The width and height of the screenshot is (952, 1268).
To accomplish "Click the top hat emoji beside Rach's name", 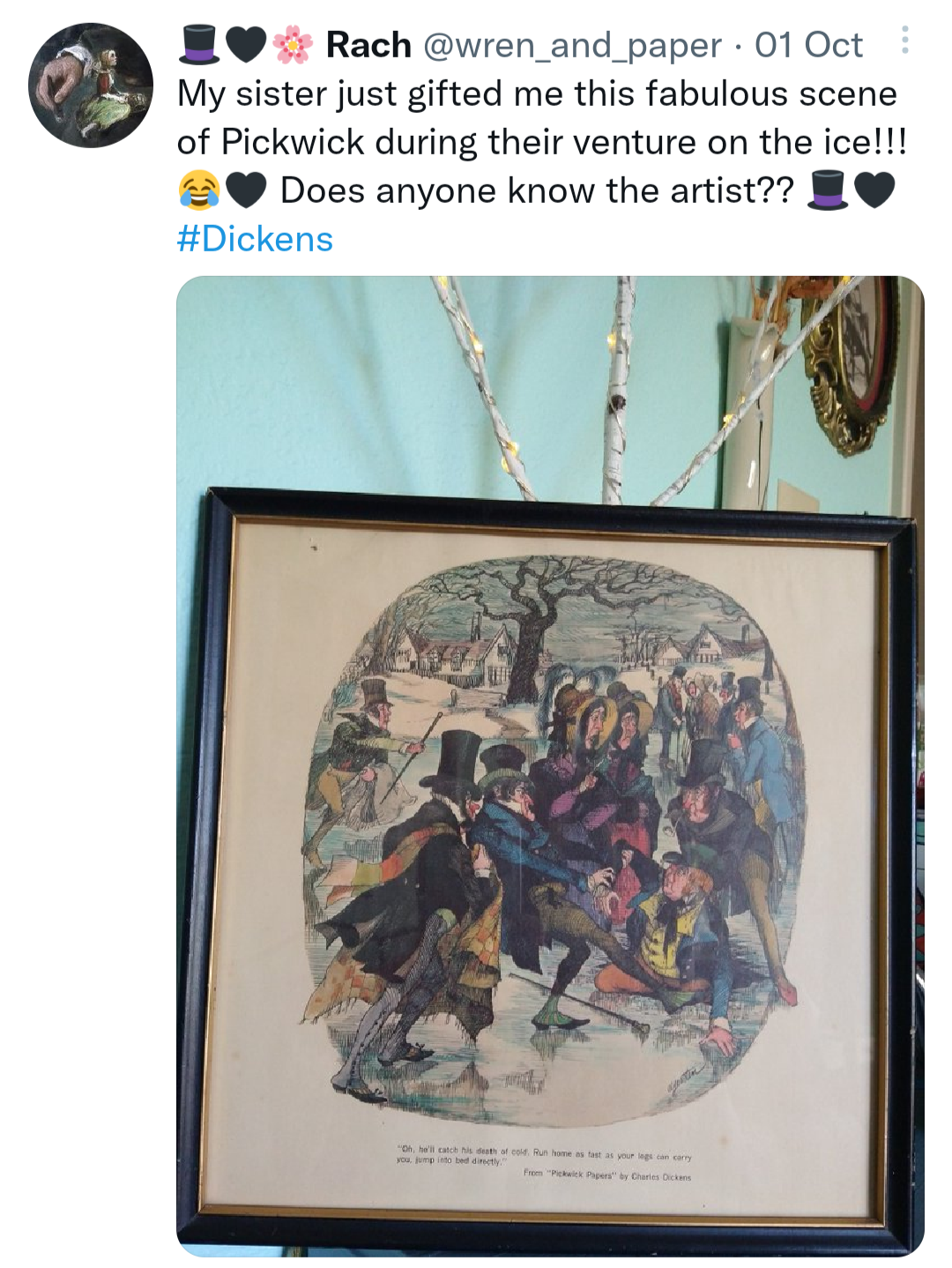I will click(198, 45).
